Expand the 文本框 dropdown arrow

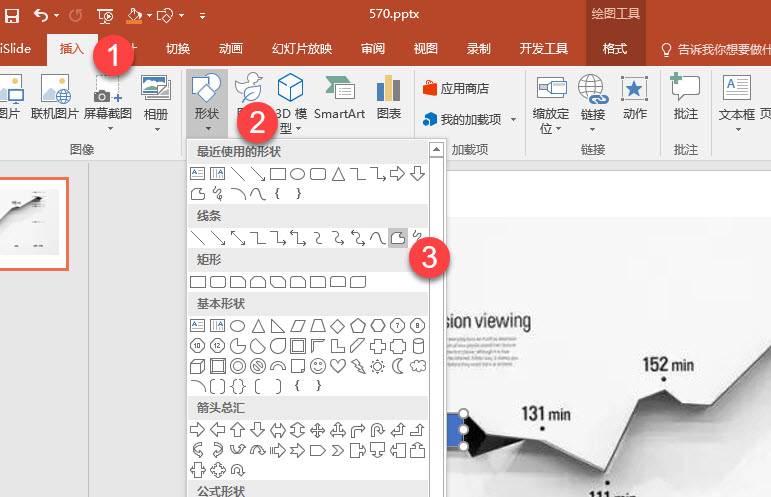(738, 130)
